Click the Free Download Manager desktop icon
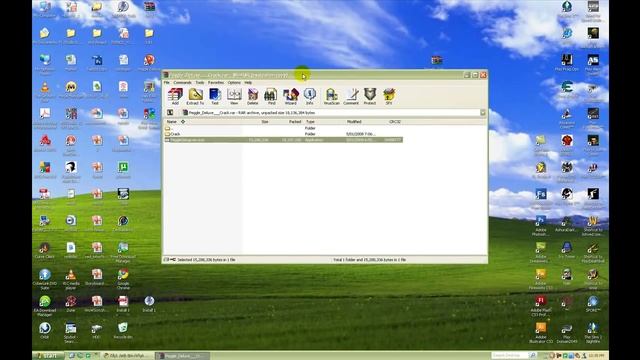The width and height of the screenshot is (640, 360). (x=123, y=252)
